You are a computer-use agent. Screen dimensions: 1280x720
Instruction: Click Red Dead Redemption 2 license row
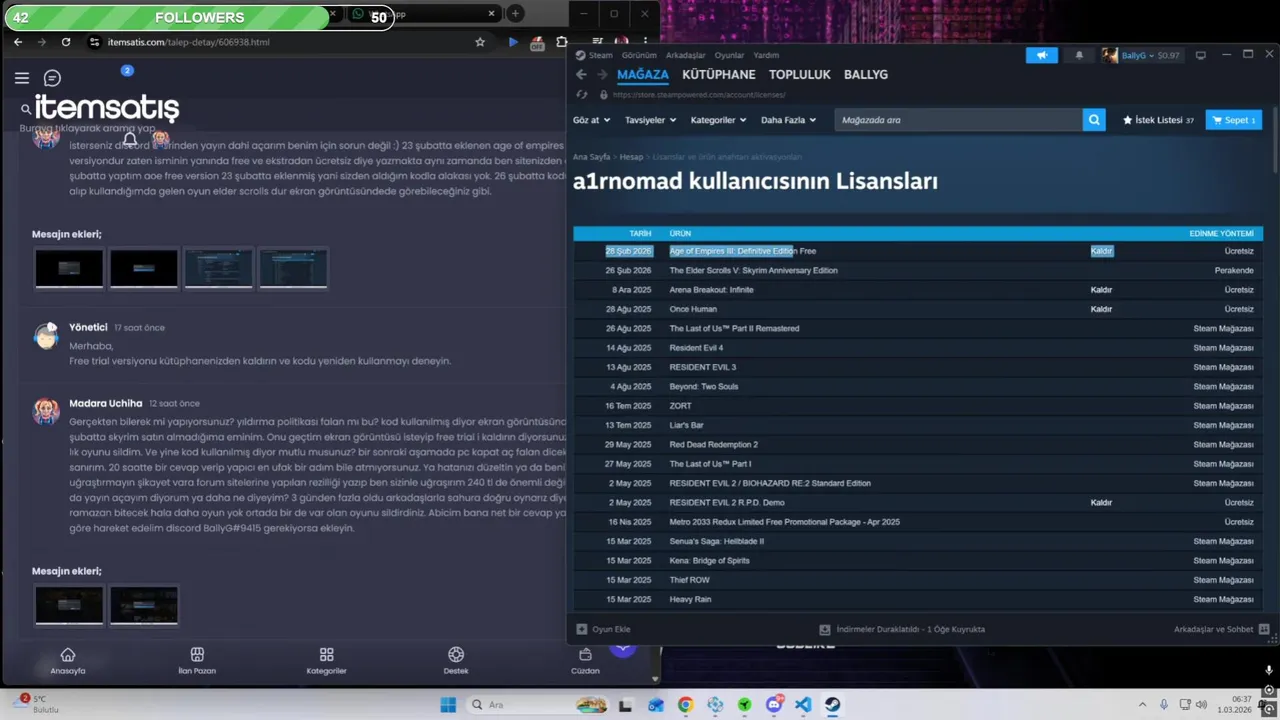pyautogui.click(x=918, y=445)
